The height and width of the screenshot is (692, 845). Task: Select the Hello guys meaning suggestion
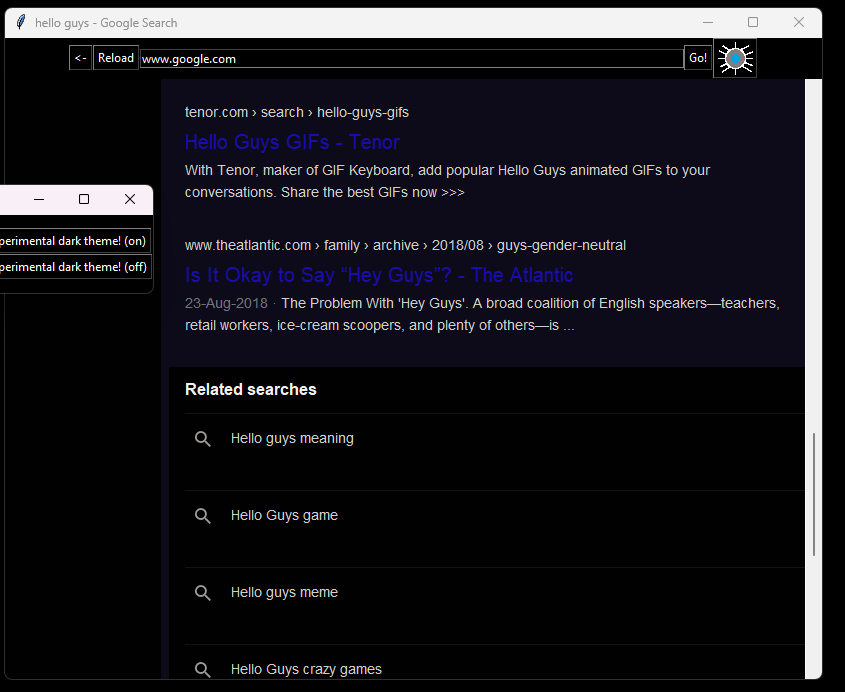[292, 438]
